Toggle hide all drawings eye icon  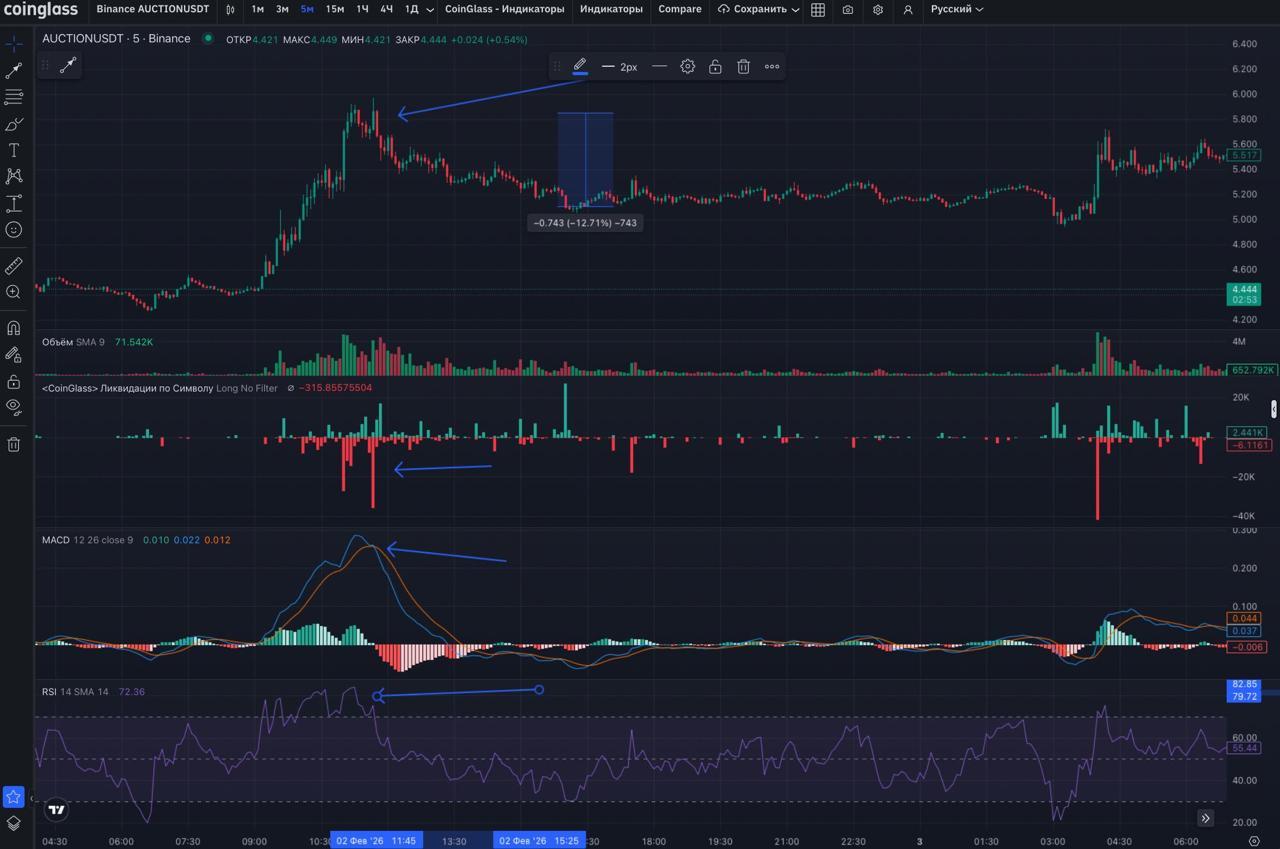click(x=14, y=406)
